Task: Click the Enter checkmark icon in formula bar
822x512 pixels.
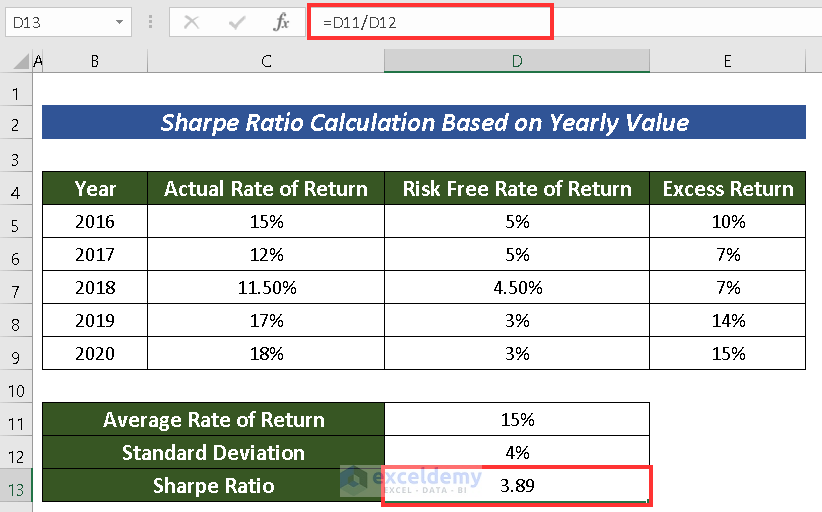Action: pyautogui.click(x=237, y=23)
